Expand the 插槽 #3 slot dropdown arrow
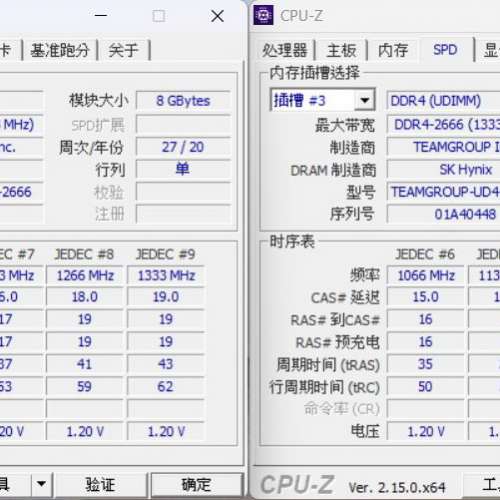 (365, 100)
